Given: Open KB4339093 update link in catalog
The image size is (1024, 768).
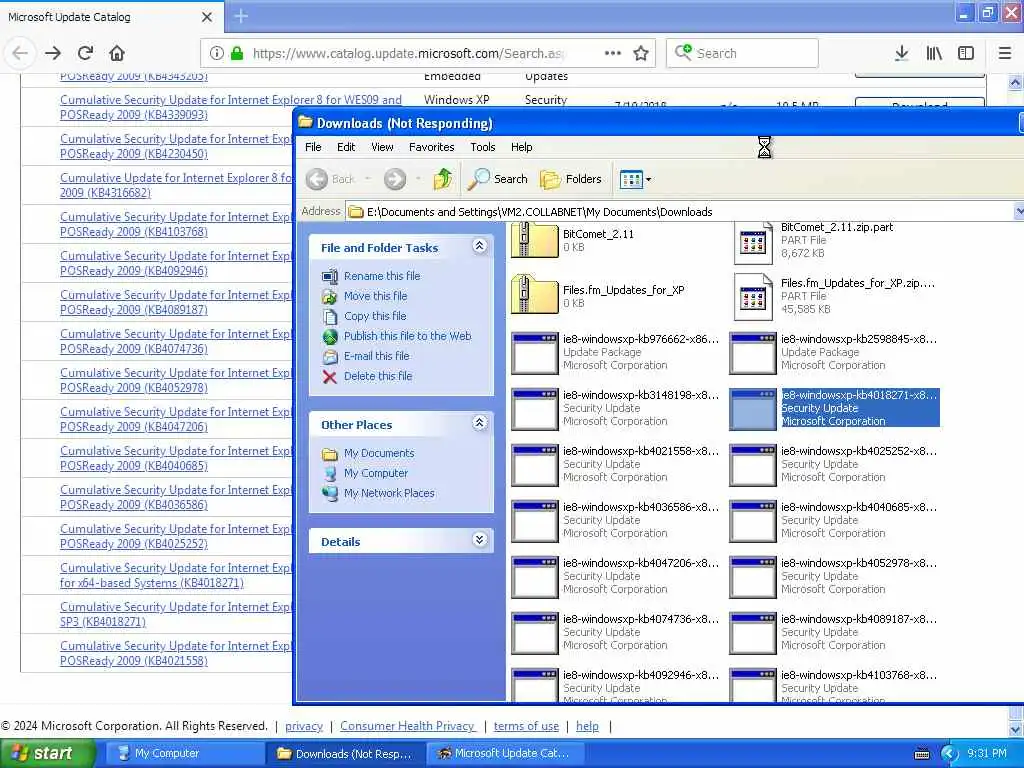Looking at the screenshot, I should click(x=231, y=107).
